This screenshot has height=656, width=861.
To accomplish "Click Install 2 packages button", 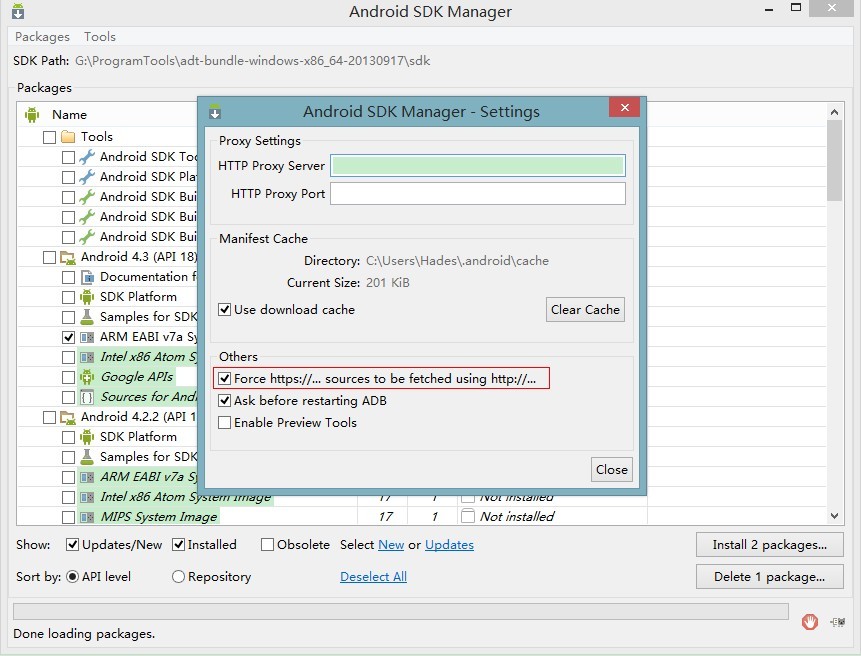I will pyautogui.click(x=769, y=545).
